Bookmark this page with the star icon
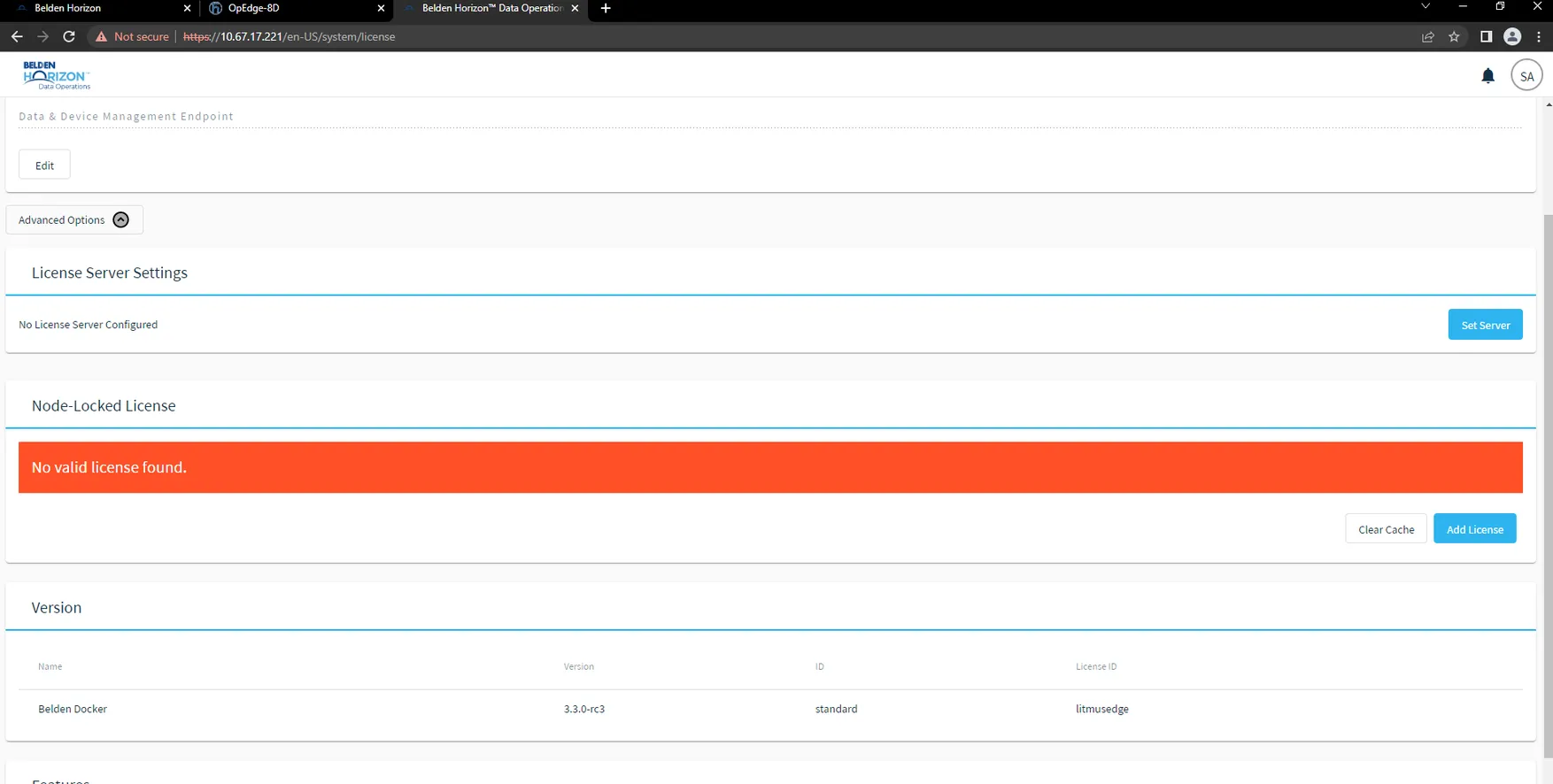This screenshot has height=784, width=1553. click(1454, 36)
